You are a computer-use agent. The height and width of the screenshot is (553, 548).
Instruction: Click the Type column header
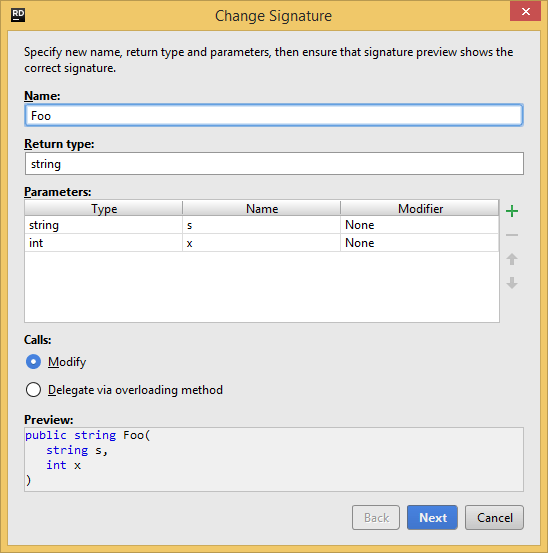[104, 208]
